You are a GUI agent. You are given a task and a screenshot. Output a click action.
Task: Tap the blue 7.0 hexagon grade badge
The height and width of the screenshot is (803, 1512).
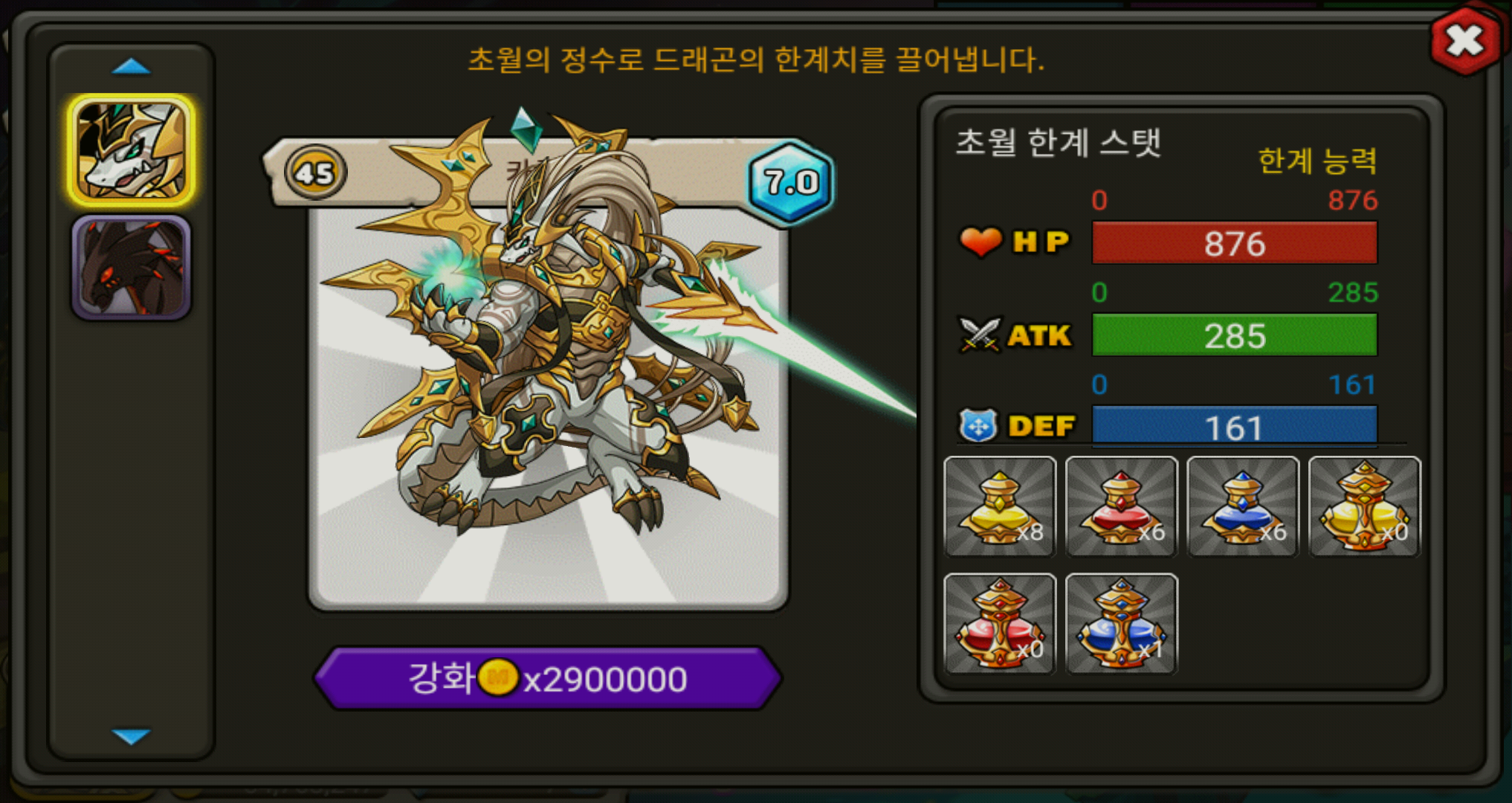791,181
